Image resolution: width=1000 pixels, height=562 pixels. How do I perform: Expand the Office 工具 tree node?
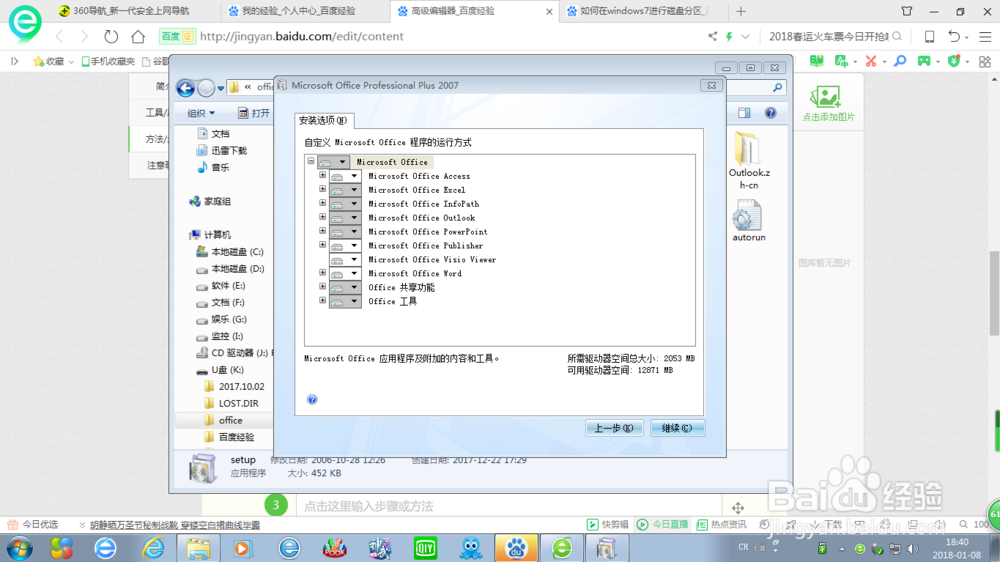click(x=322, y=300)
